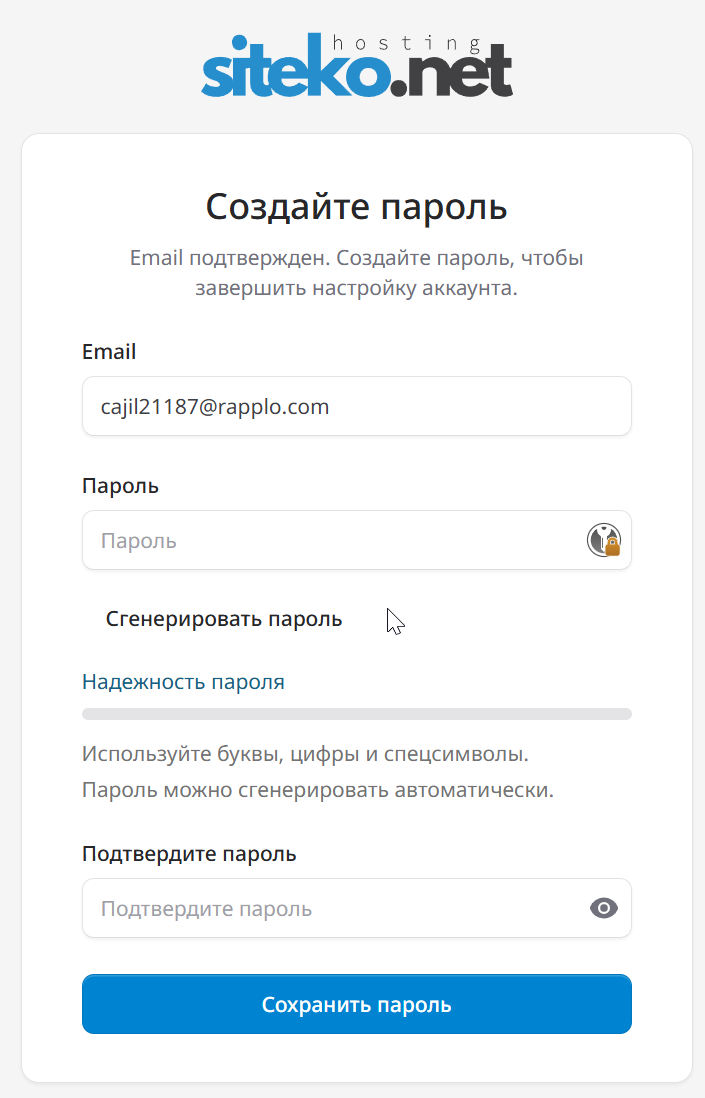Toggle visibility eye in Подтвердите пароль field
The image size is (705, 1098).
tap(603, 908)
